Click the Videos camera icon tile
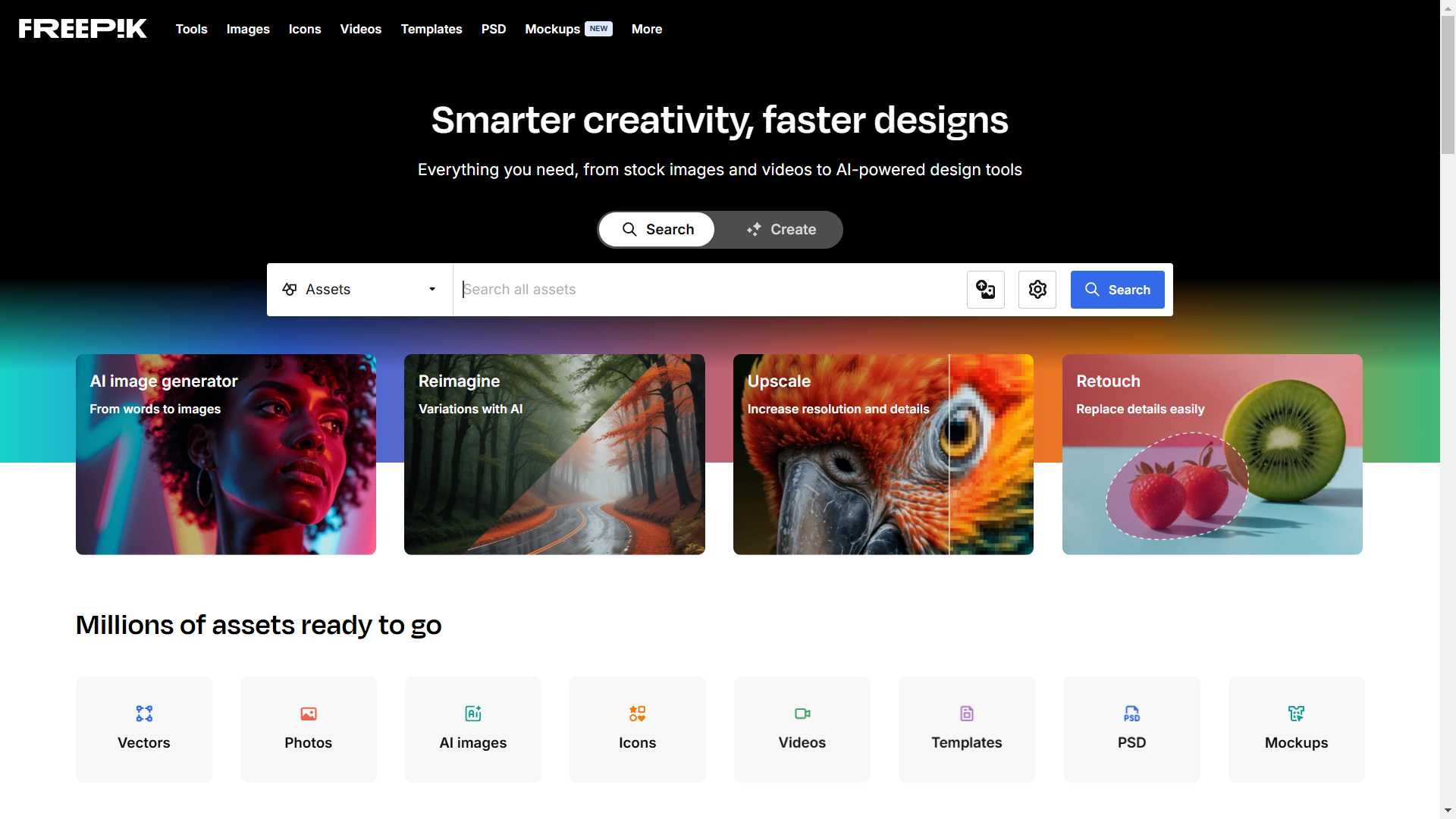Screen dimensions: 1456x819 pos(802,730)
